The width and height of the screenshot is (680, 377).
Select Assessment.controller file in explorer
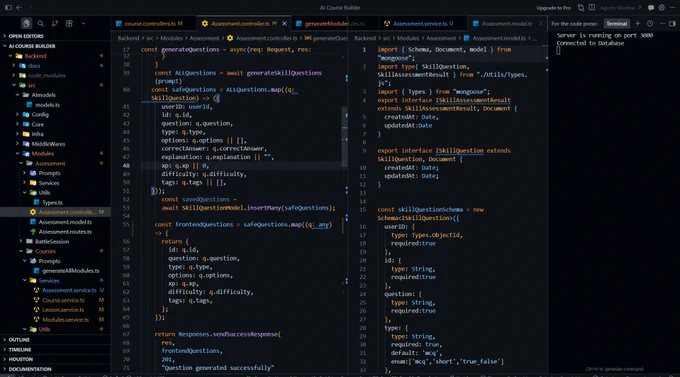coord(55,212)
